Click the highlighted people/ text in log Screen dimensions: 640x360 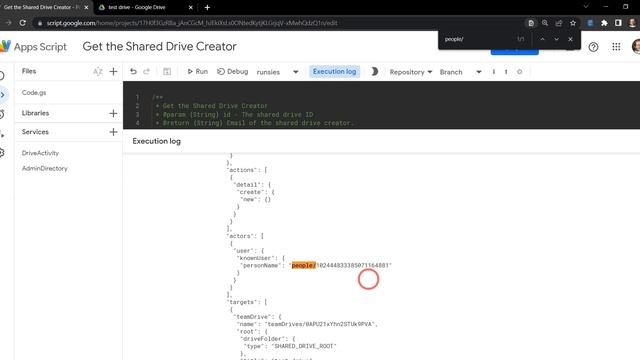304,265
